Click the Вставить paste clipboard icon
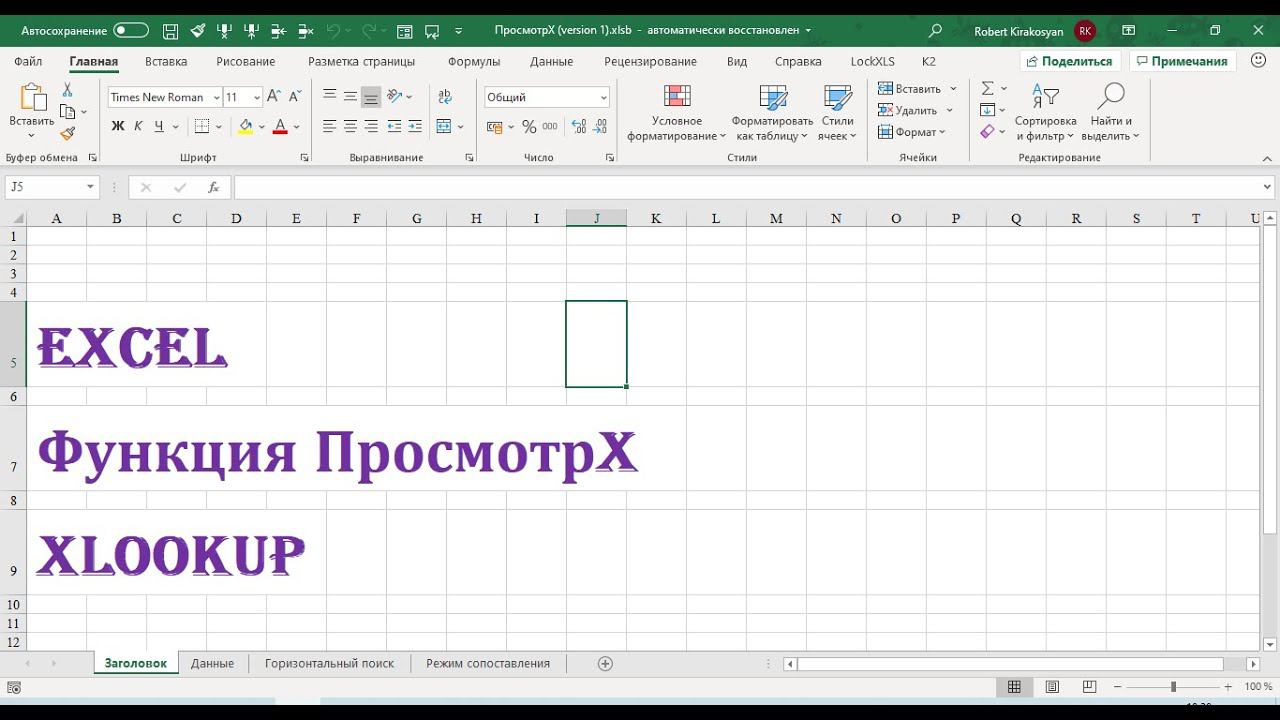 32,98
